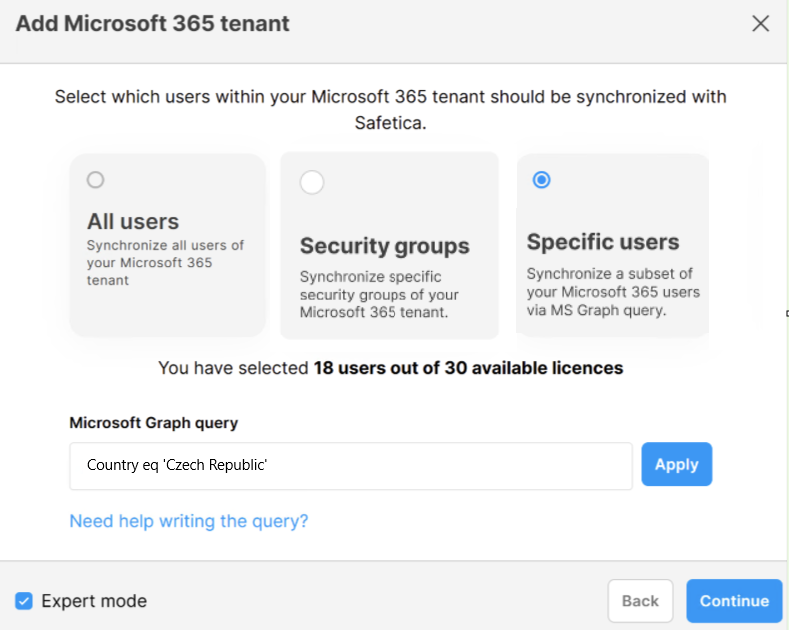Apply the Microsoft Graph query

point(676,464)
